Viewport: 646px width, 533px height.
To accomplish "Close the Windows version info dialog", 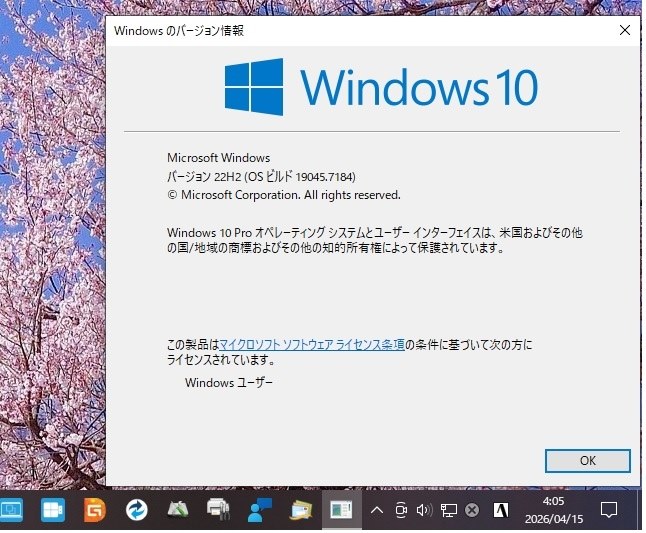I will [625, 30].
